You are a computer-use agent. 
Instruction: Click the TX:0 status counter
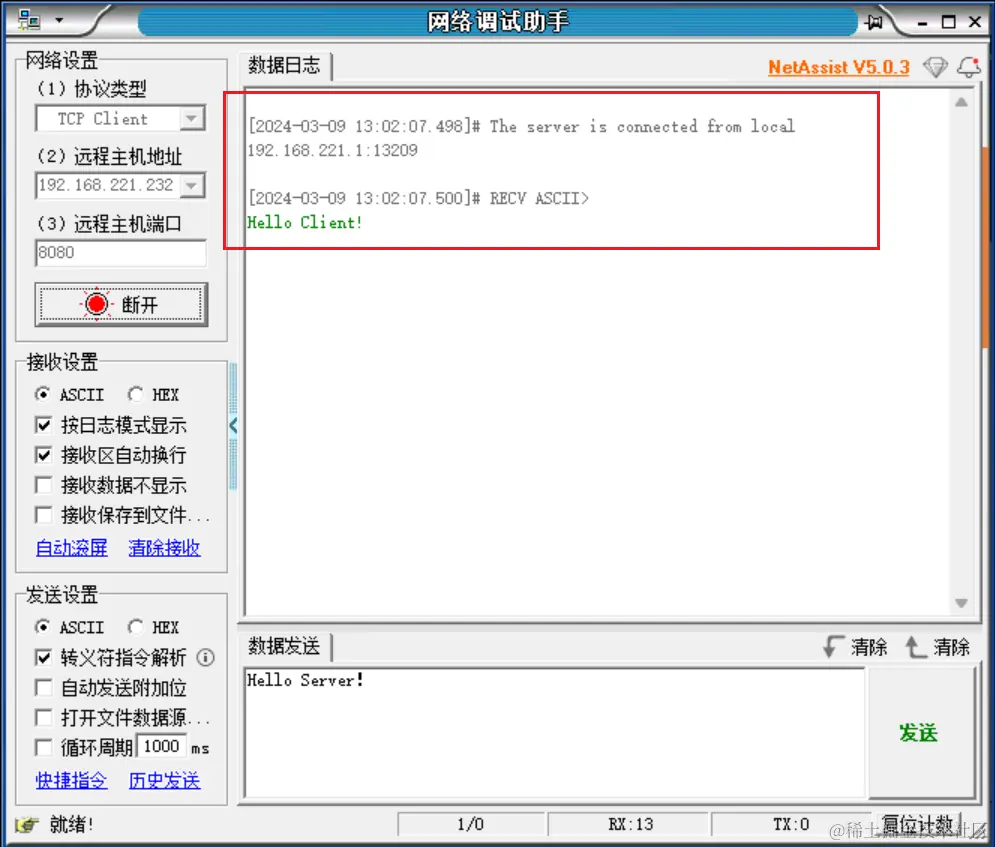click(790, 824)
